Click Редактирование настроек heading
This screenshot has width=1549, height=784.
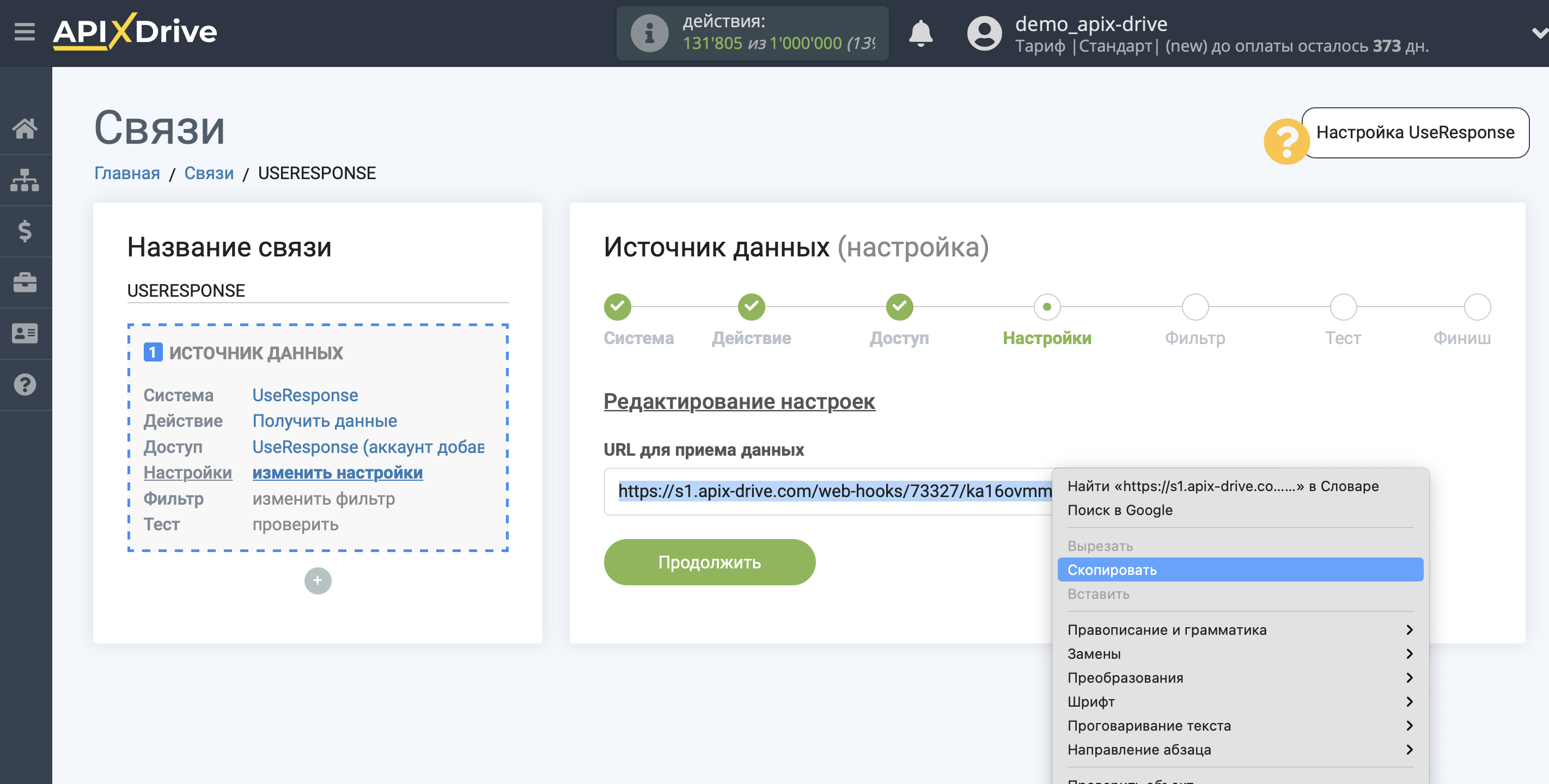point(739,401)
